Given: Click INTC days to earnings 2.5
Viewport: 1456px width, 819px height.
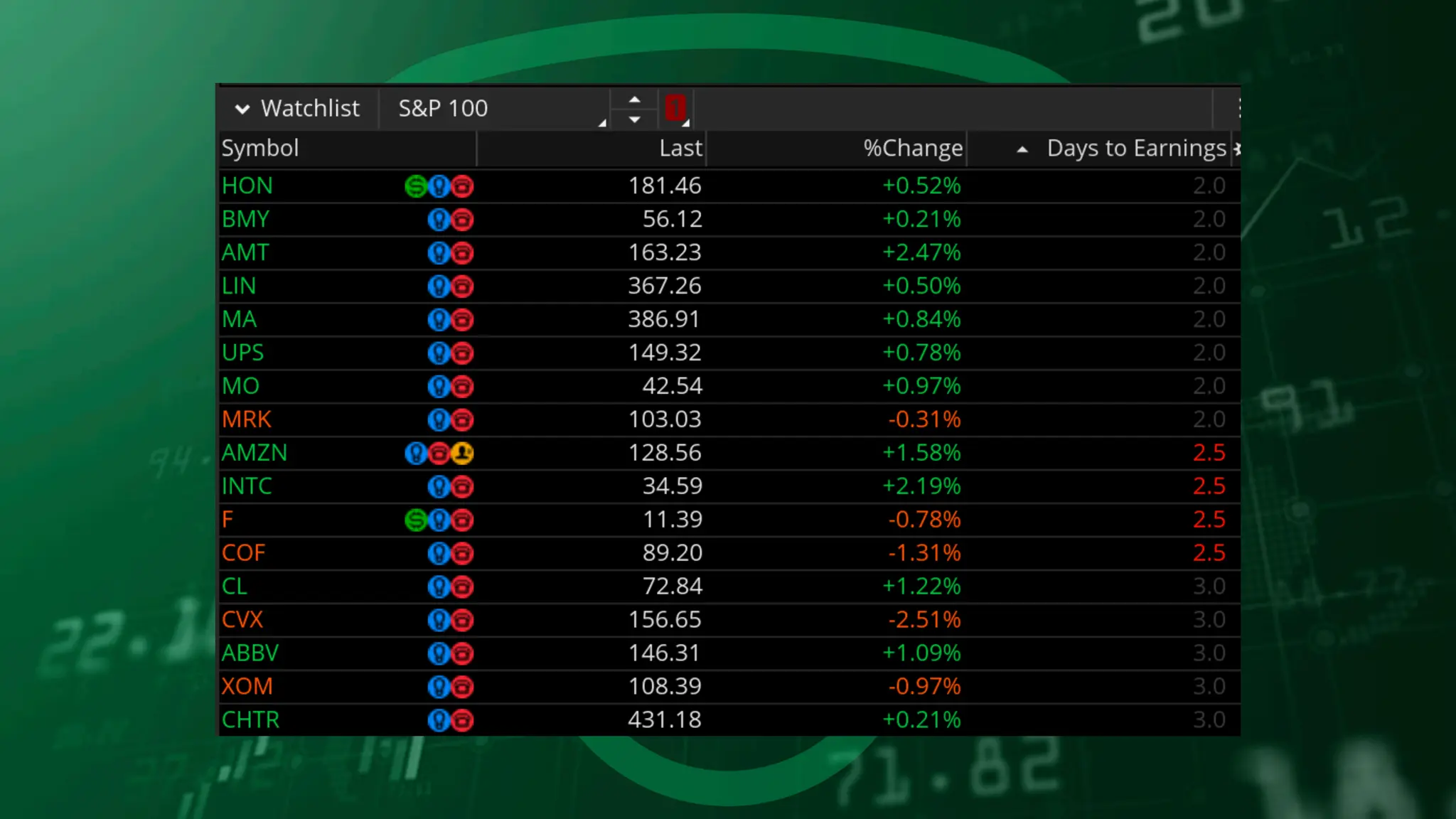Looking at the screenshot, I should coord(1209,486).
